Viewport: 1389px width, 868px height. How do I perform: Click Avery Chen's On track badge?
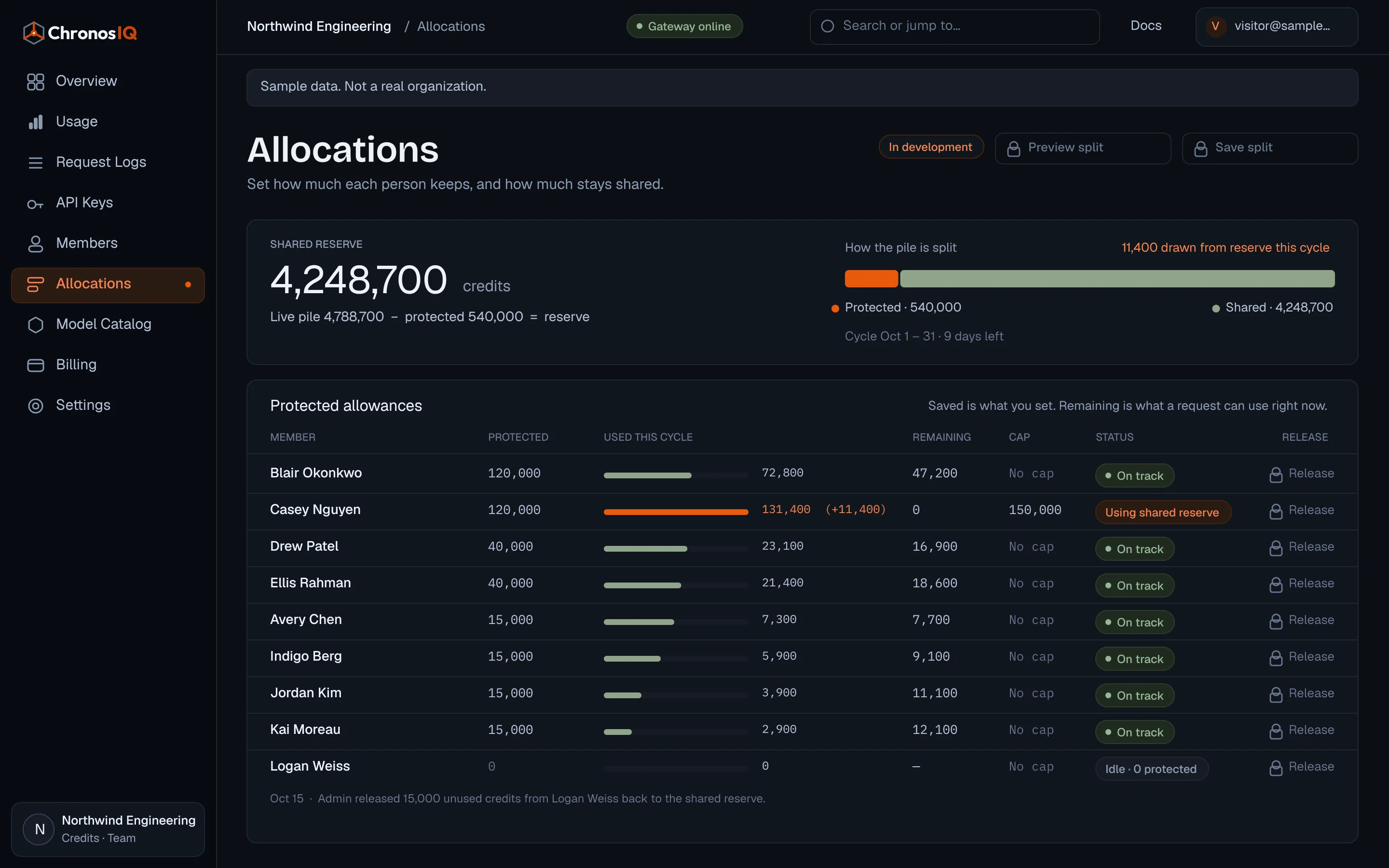click(x=1134, y=622)
